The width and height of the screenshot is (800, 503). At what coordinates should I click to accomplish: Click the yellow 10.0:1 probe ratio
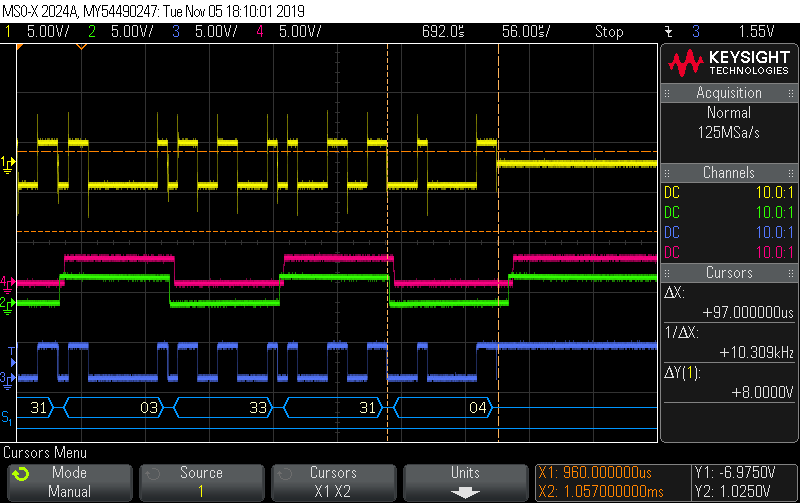pyautogui.click(x=774, y=192)
